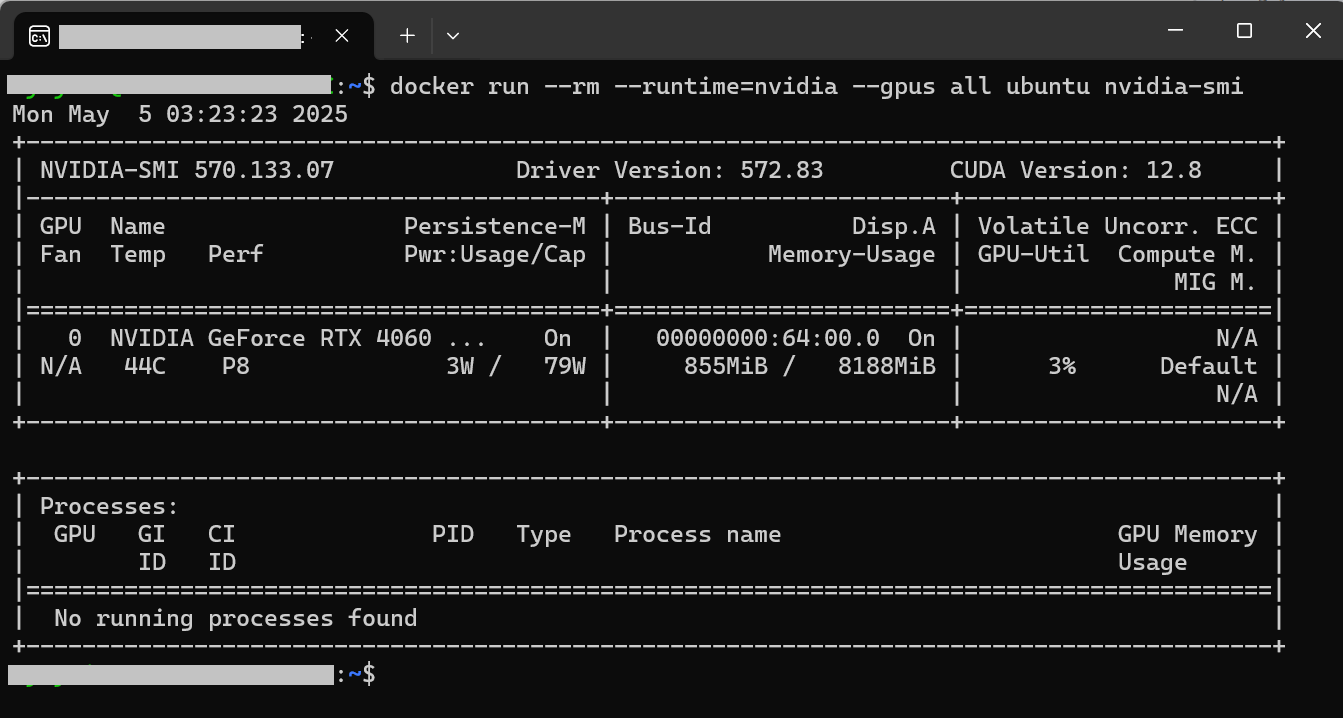Click the NVIDIA-SMI 570.133.07 version text
Screen dimensions: 1343x718
tap(187, 170)
